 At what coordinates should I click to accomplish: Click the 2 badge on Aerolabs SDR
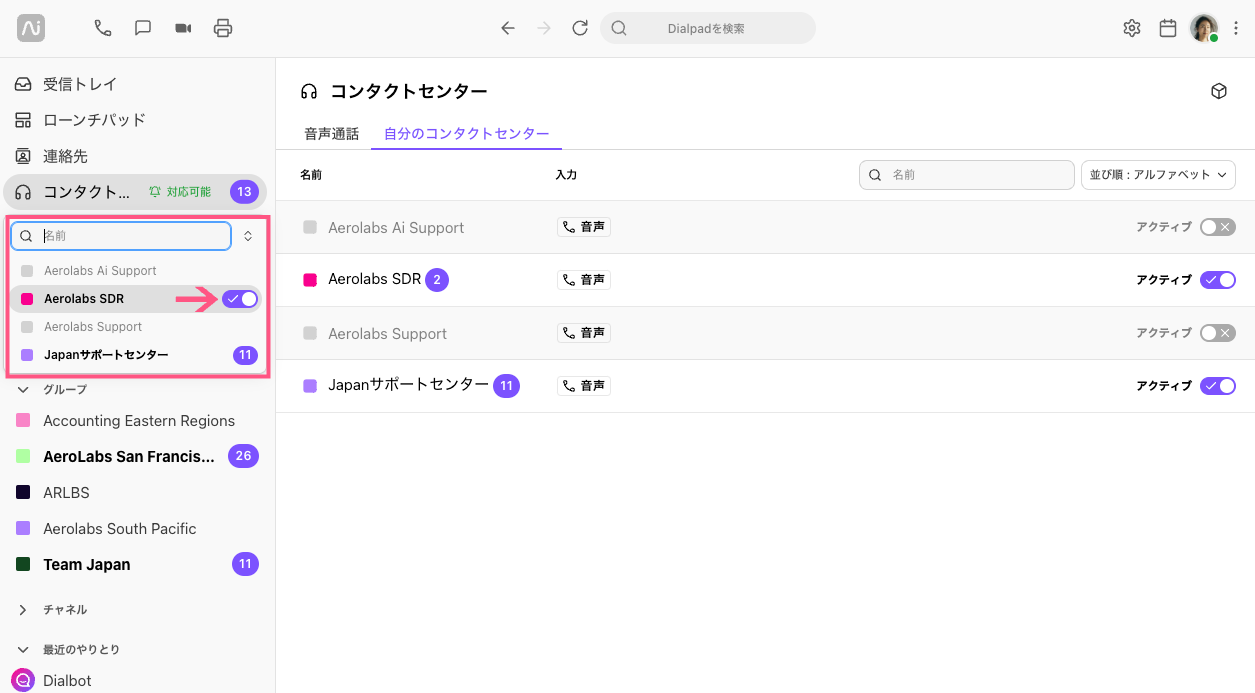tap(437, 280)
